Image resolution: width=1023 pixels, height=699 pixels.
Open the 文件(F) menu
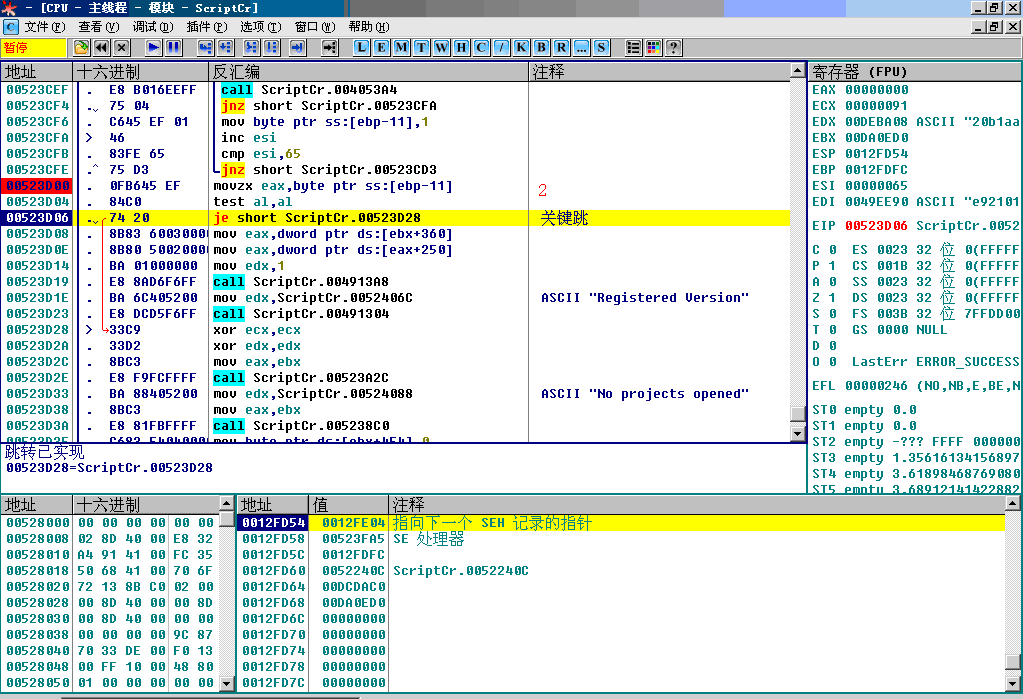(x=45, y=27)
